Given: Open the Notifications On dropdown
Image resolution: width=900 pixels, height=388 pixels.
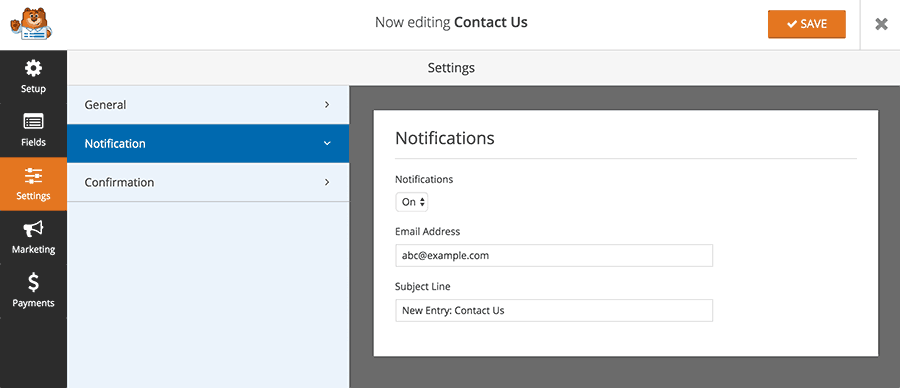Looking at the screenshot, I should tap(412, 202).
